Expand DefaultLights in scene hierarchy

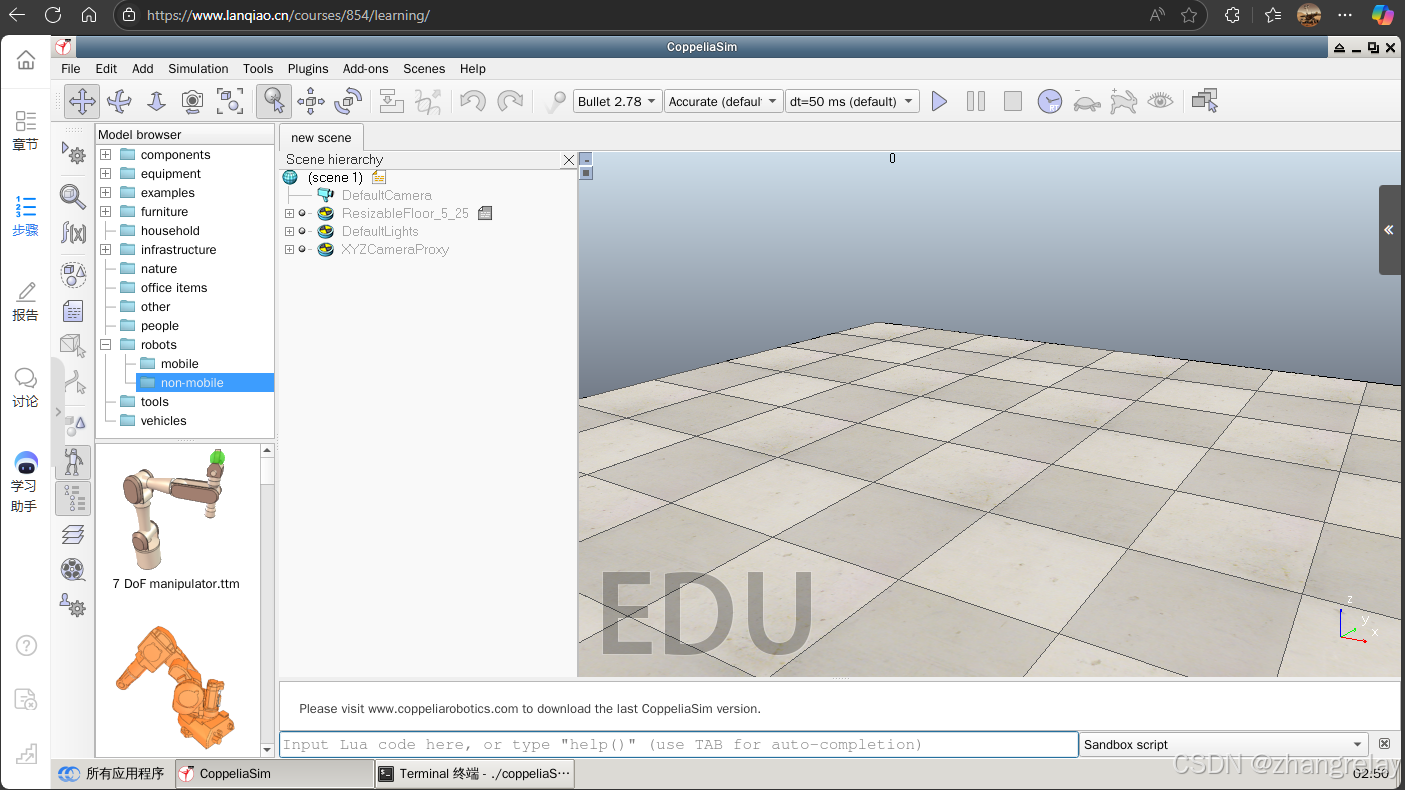pos(289,231)
